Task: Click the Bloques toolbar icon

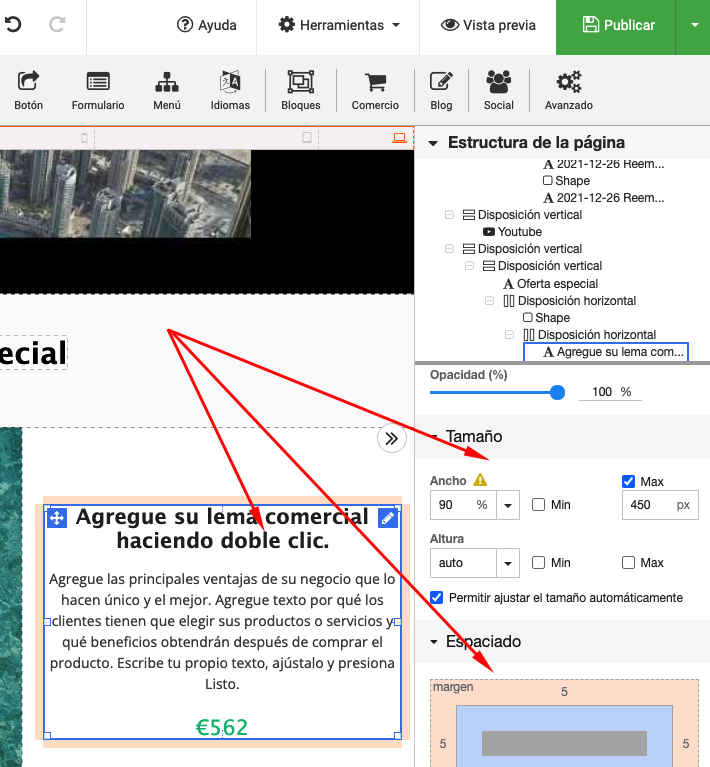Action: click(301, 90)
